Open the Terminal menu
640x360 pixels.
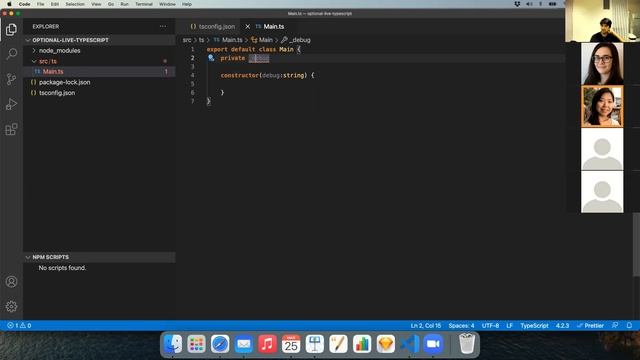click(144, 4)
